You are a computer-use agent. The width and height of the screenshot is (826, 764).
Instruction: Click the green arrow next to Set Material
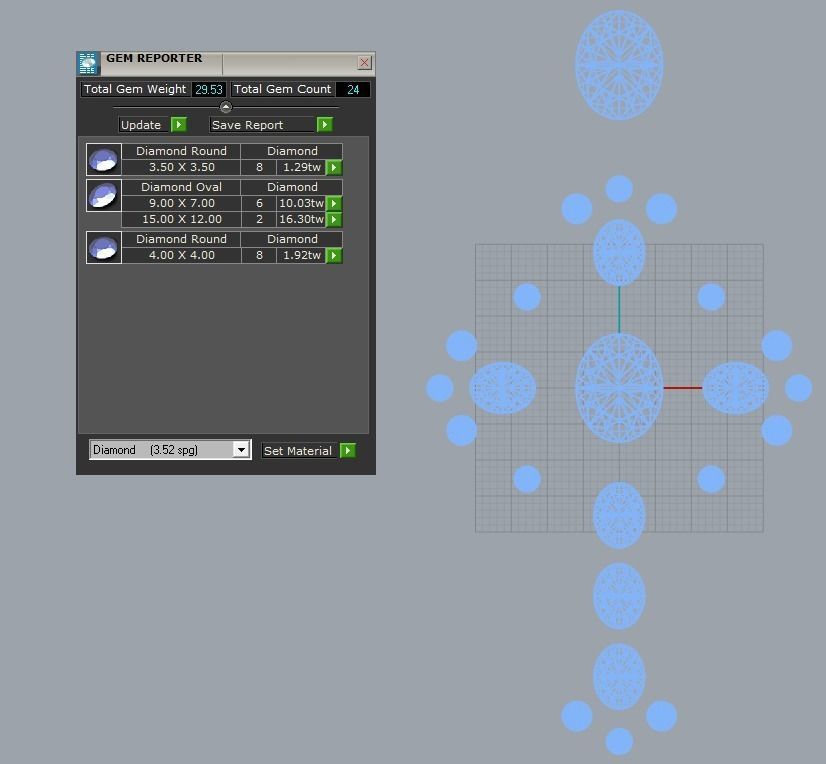pos(348,450)
